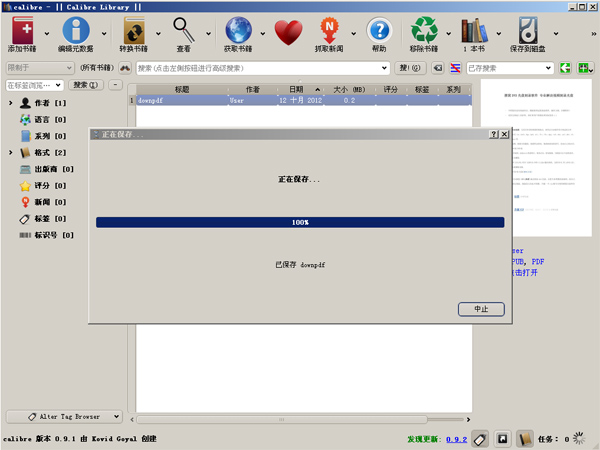Screen dimensions: 600x450
Task: Open dropdown arrow next to Convert books
Action: tap(158, 34)
